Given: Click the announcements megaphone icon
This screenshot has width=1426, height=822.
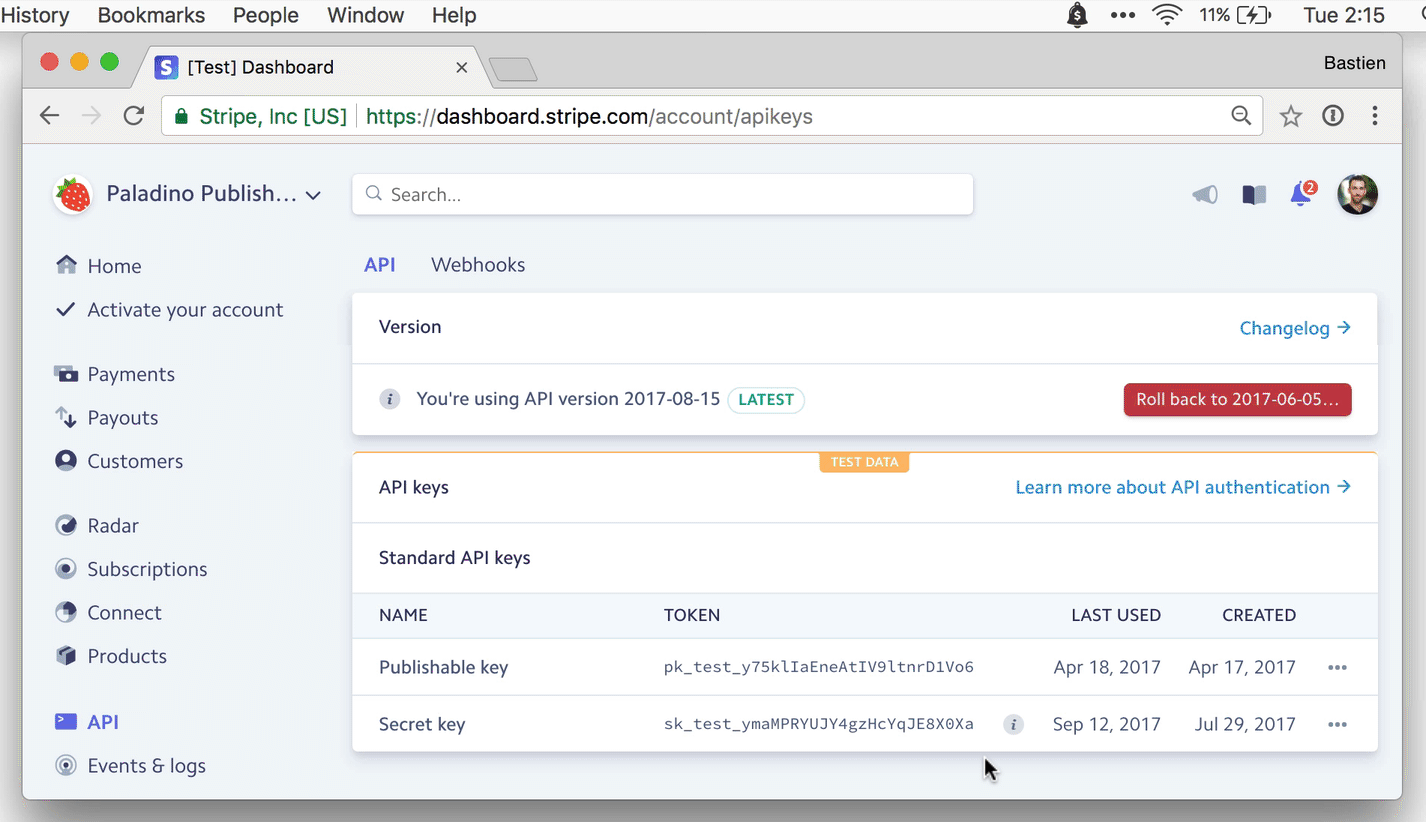Looking at the screenshot, I should [1205, 195].
